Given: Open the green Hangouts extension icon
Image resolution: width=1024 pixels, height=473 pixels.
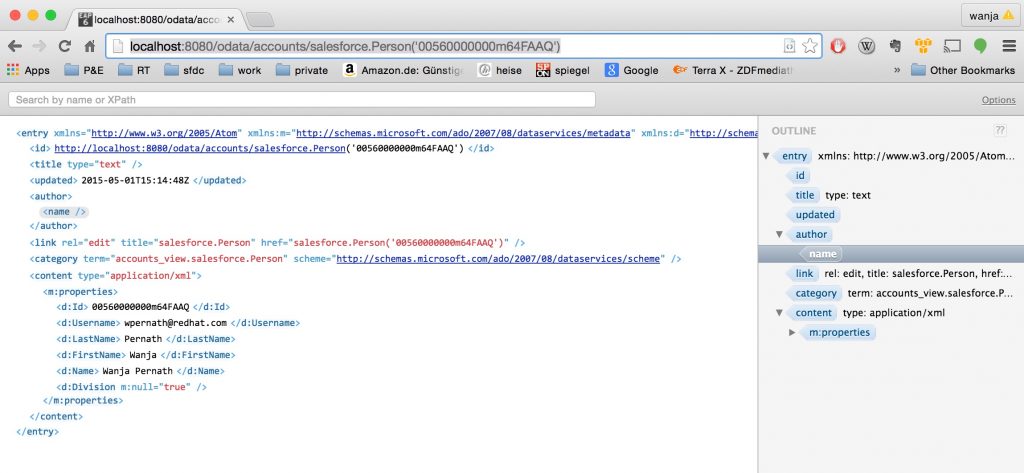Looking at the screenshot, I should tap(980, 46).
